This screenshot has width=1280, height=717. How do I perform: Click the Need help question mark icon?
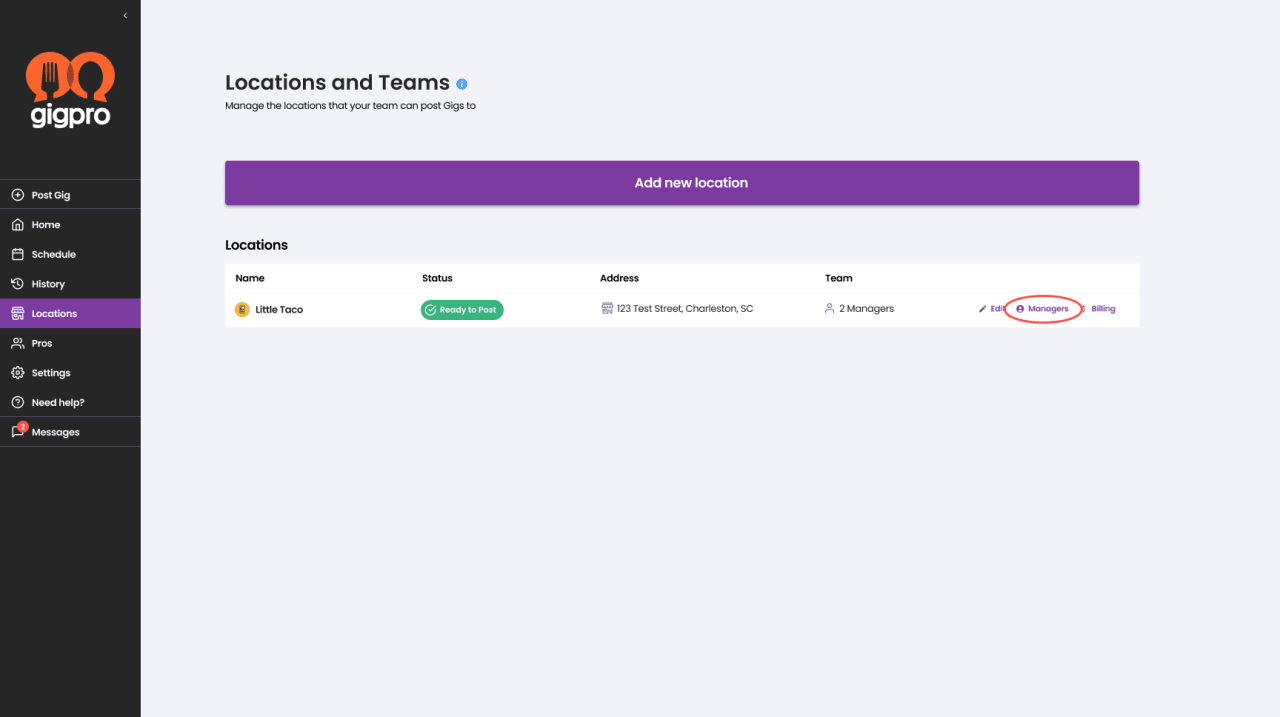pos(17,402)
